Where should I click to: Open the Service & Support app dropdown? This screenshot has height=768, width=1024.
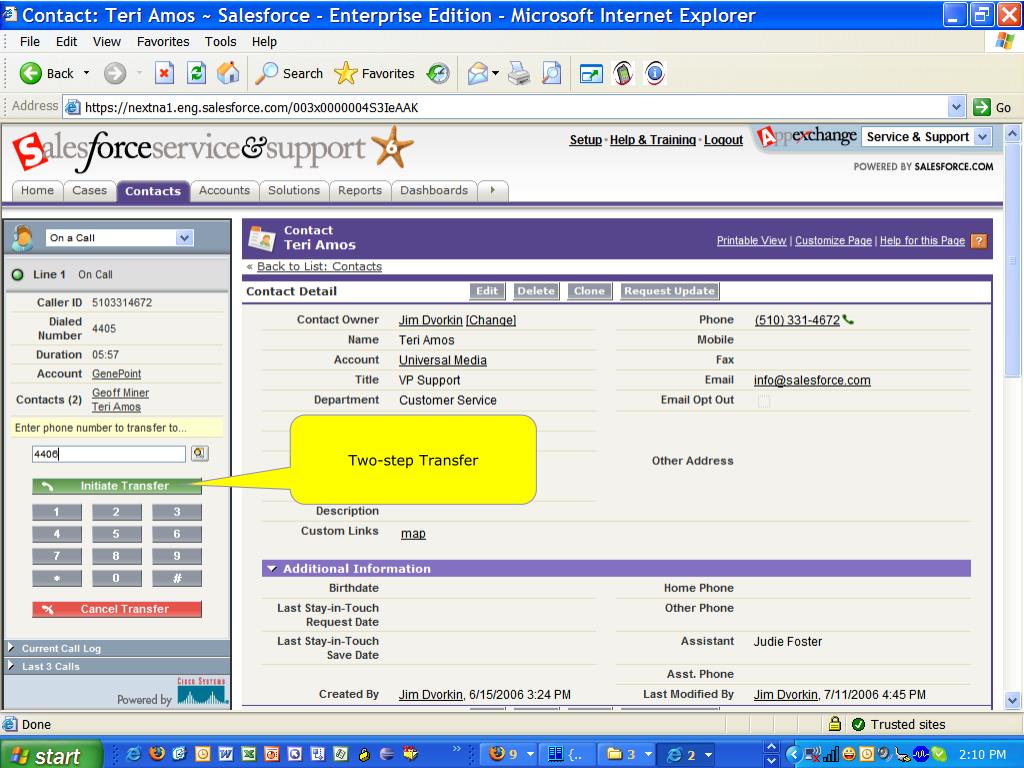982,136
